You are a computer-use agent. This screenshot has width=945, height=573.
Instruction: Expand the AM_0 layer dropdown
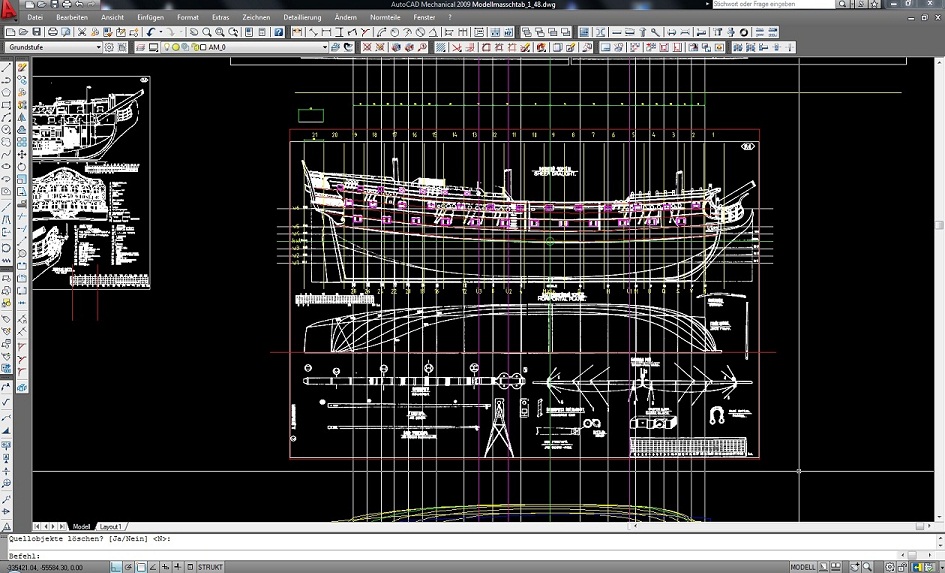pyautogui.click(x=324, y=47)
